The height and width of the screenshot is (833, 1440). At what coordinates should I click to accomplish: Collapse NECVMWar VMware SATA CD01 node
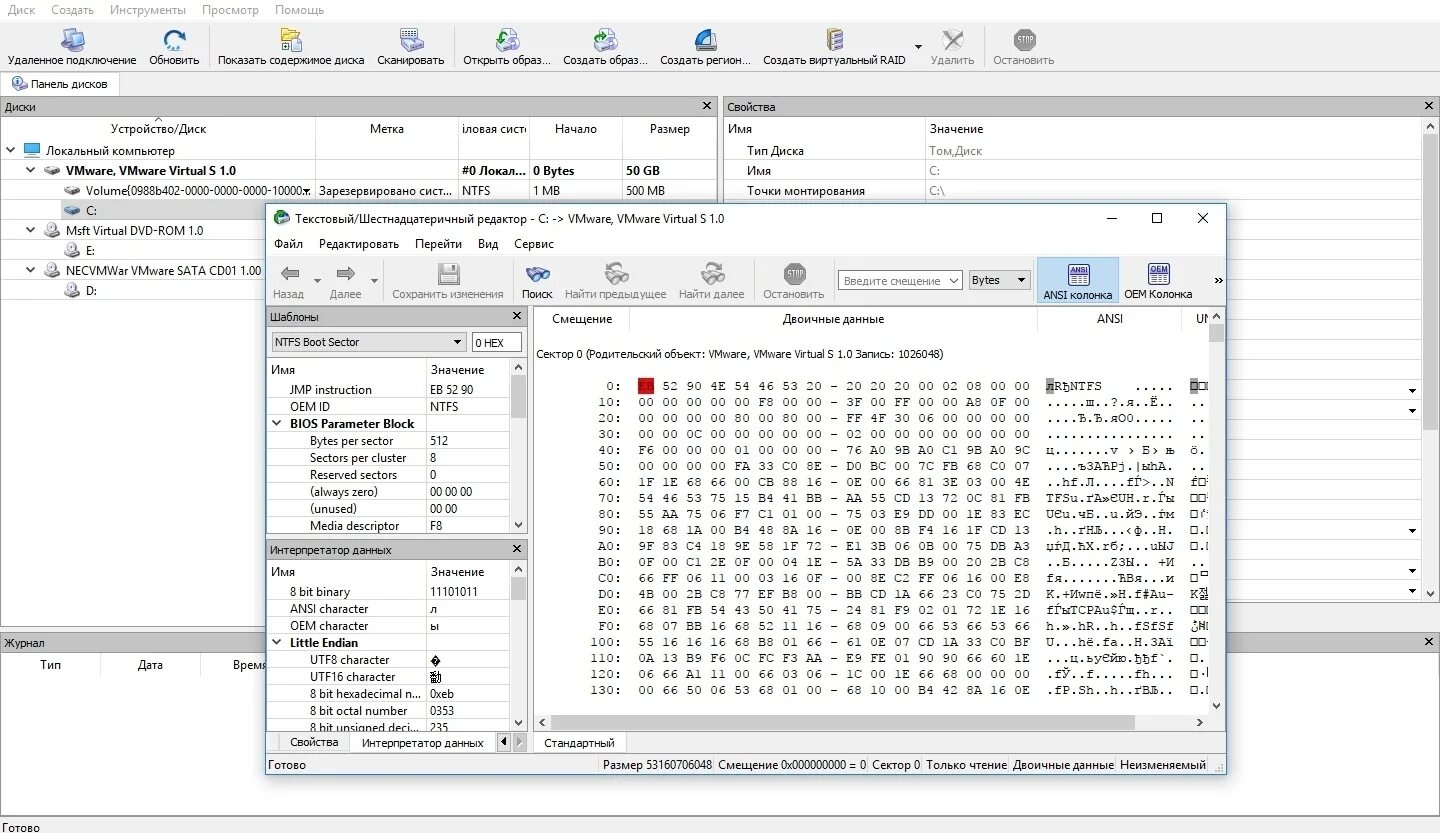click(x=31, y=270)
